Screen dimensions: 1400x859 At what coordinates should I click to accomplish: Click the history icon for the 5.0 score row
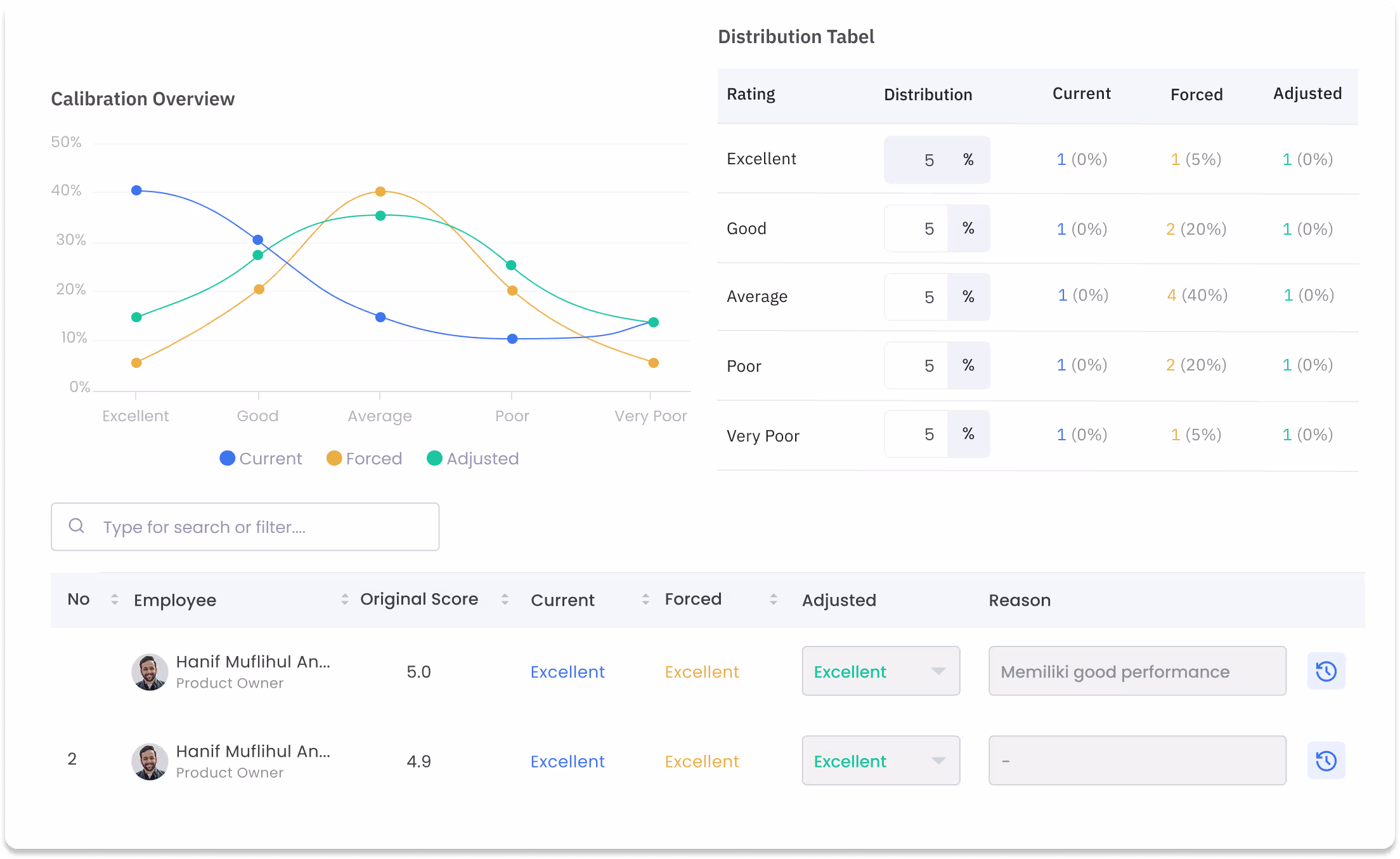pyautogui.click(x=1326, y=671)
